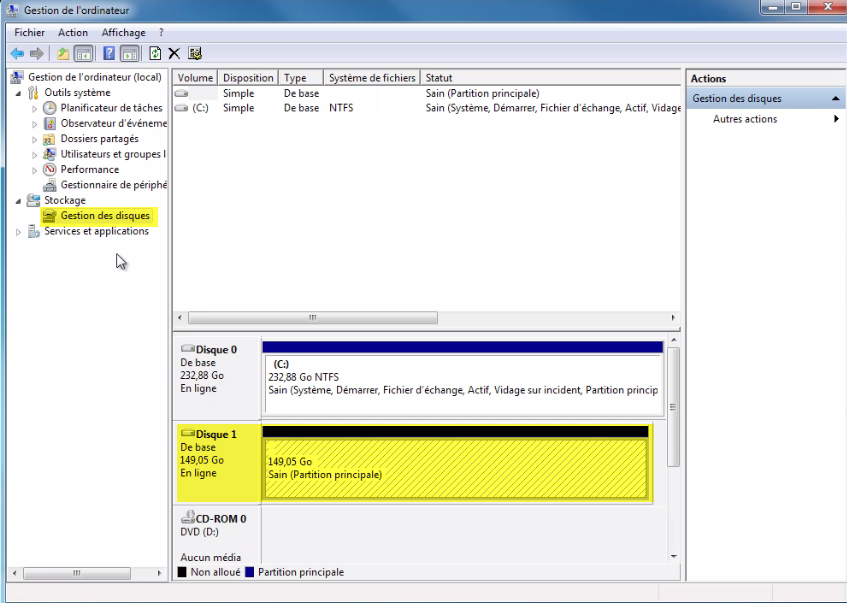This screenshot has width=847, height=603.
Task: Click the drive icon of unnamed volume row
Action: point(182,93)
